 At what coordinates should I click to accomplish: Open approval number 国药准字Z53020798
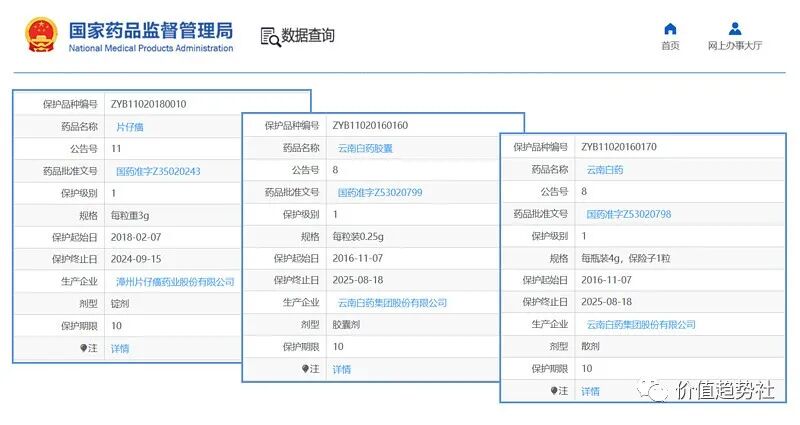click(629, 214)
